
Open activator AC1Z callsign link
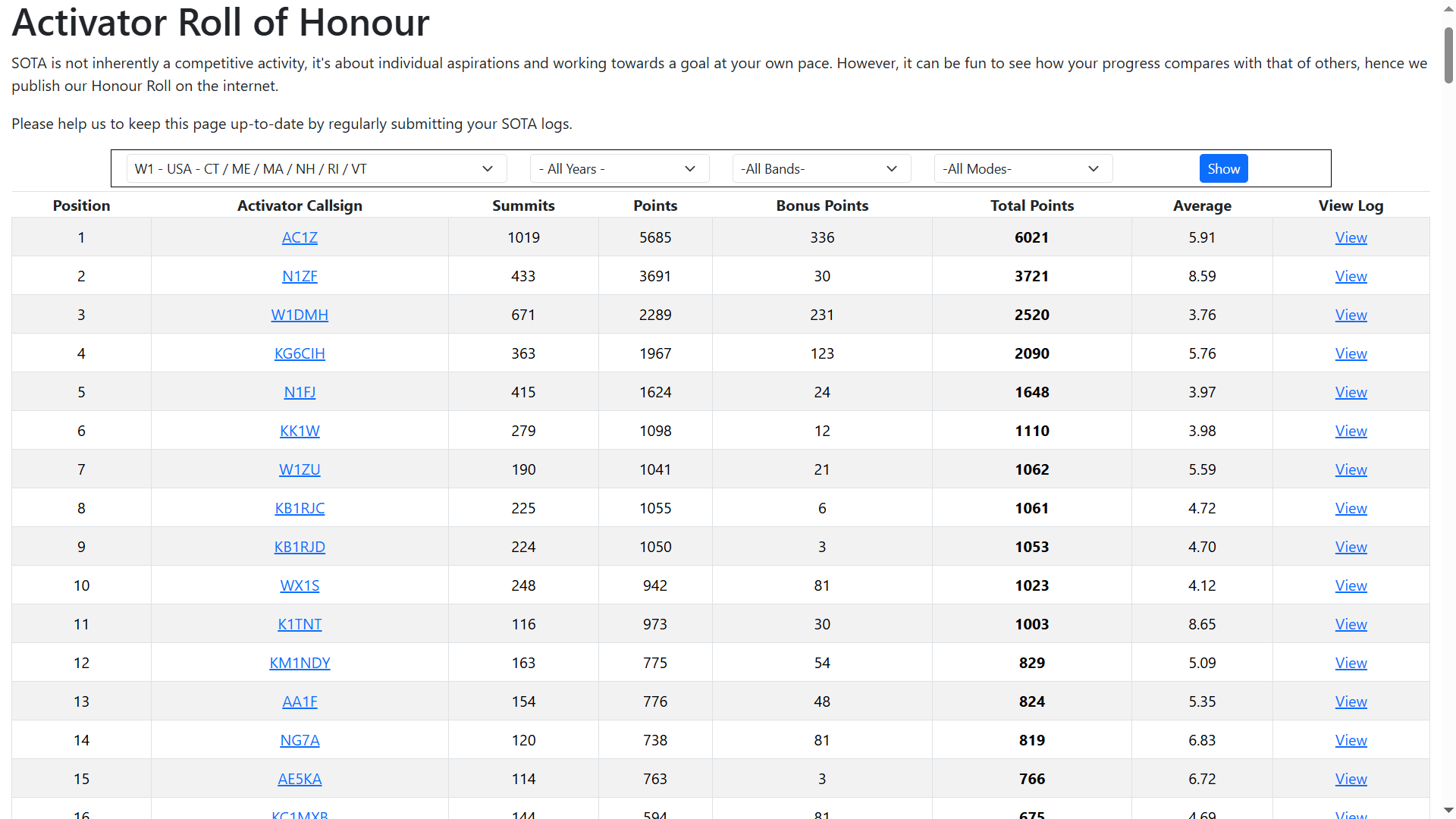pos(300,237)
